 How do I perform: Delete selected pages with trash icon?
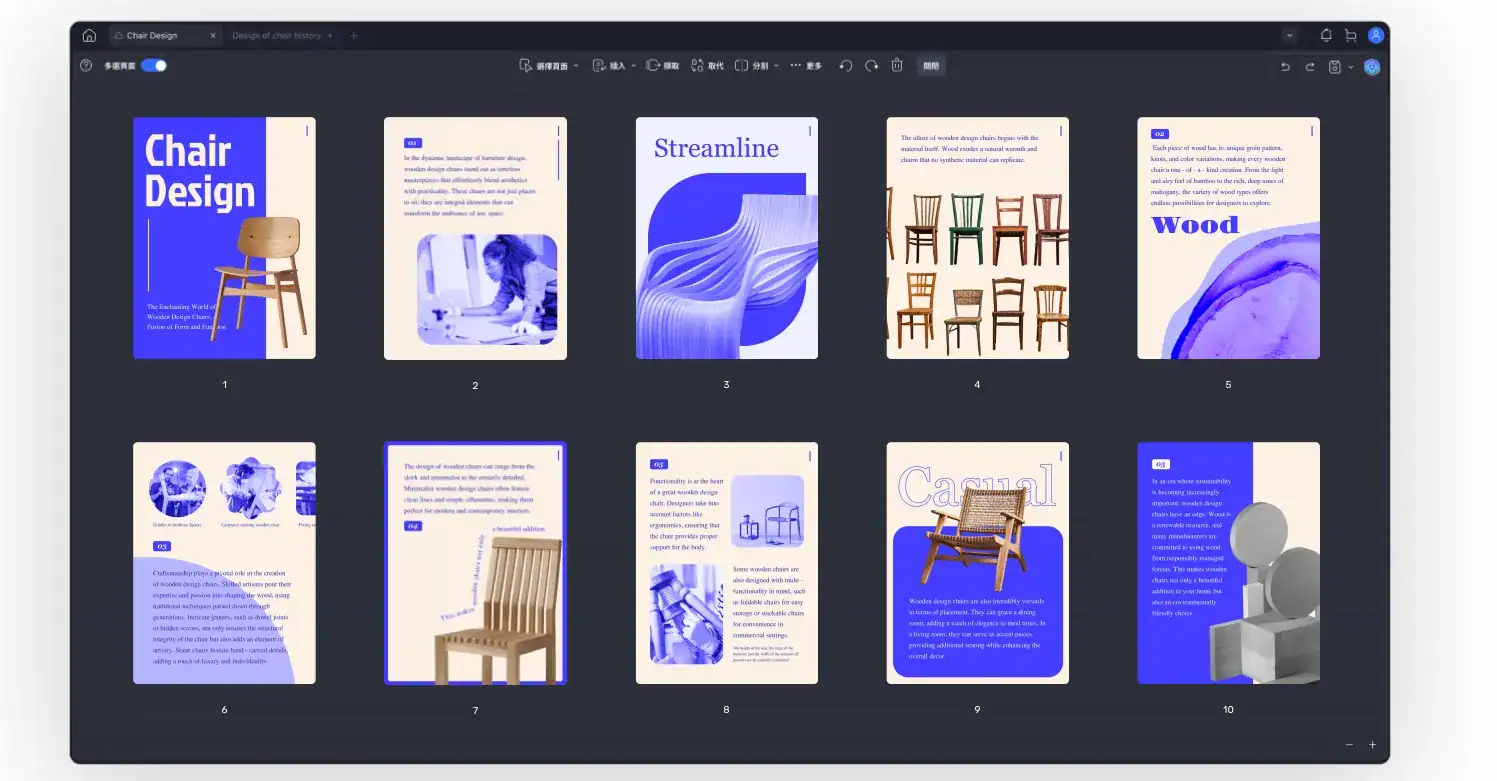pos(897,66)
